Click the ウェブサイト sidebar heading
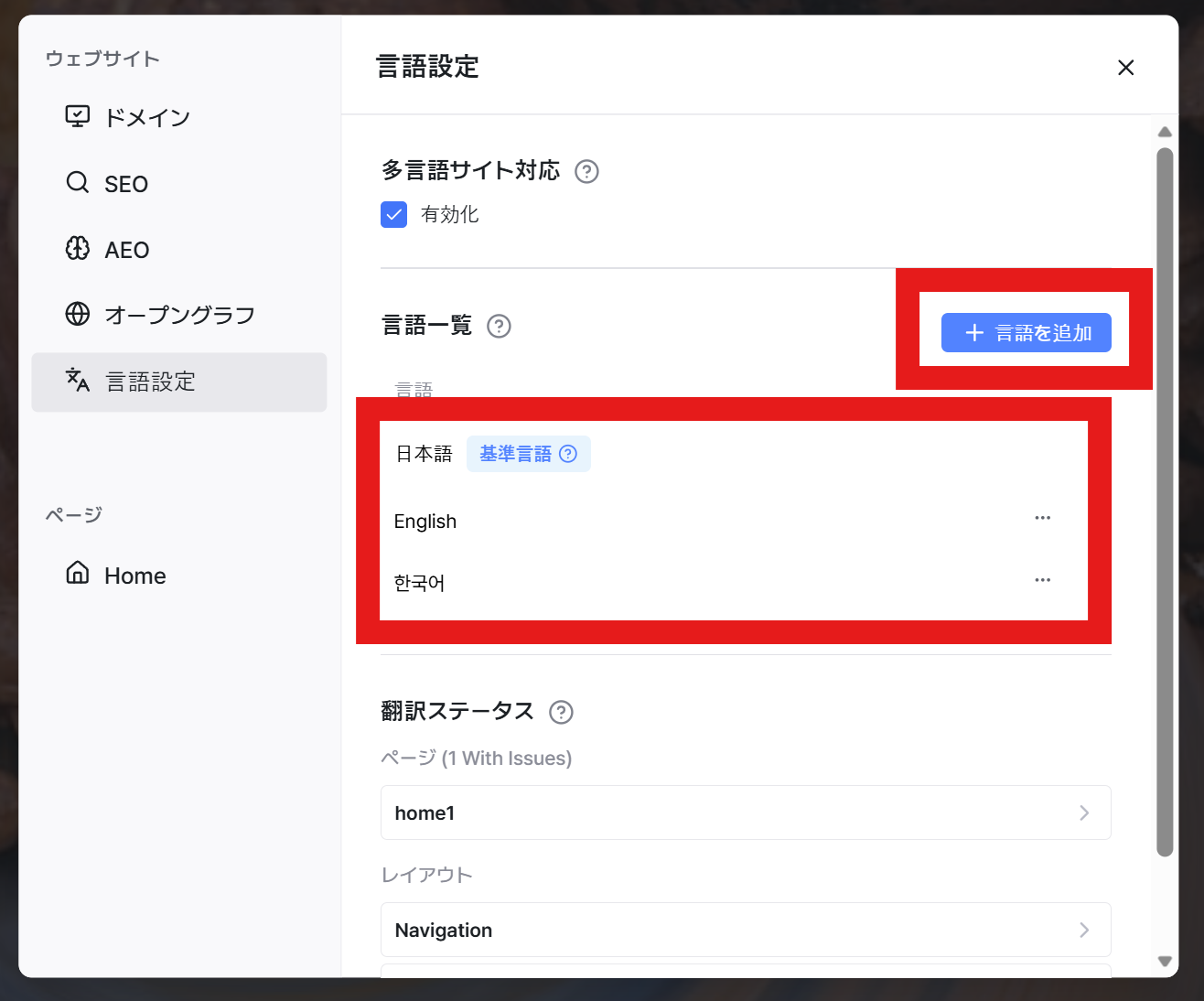Image resolution: width=1204 pixels, height=1001 pixels. [102, 59]
